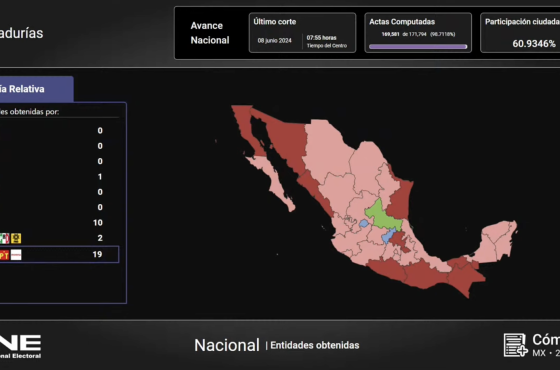The width and height of the screenshot is (560, 370).
Task: Click the Participación ciudadana percentage box
Action: tap(520, 33)
